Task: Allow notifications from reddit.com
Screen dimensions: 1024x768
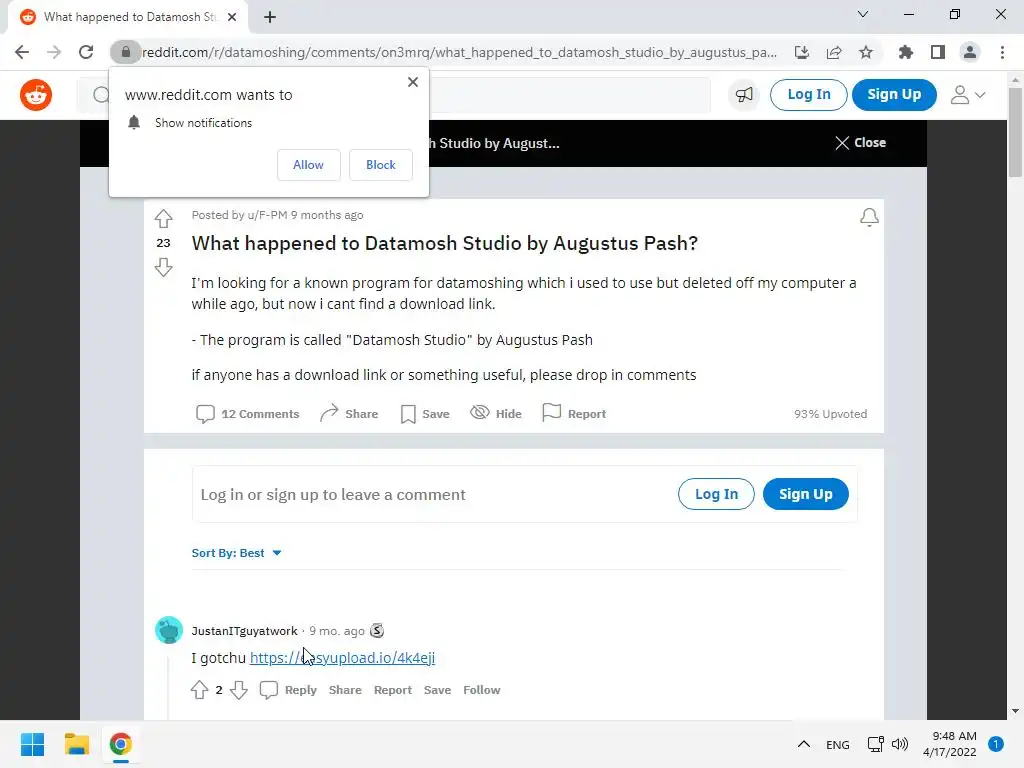Action: pyautogui.click(x=308, y=165)
